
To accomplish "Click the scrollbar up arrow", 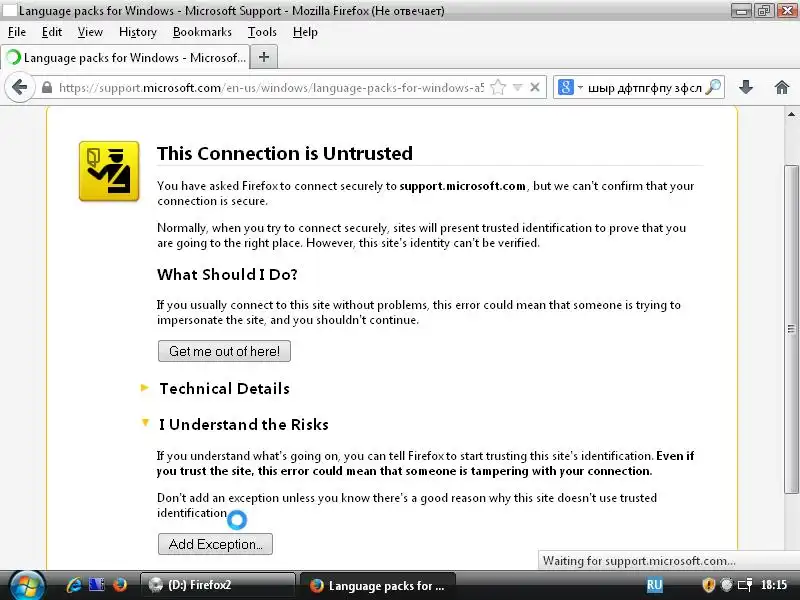I will [791, 114].
